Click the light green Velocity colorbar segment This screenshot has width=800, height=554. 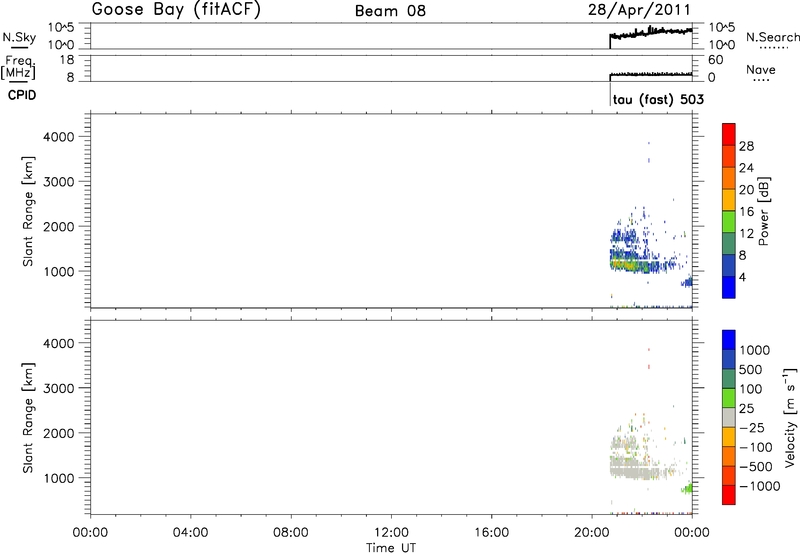(x=729, y=398)
